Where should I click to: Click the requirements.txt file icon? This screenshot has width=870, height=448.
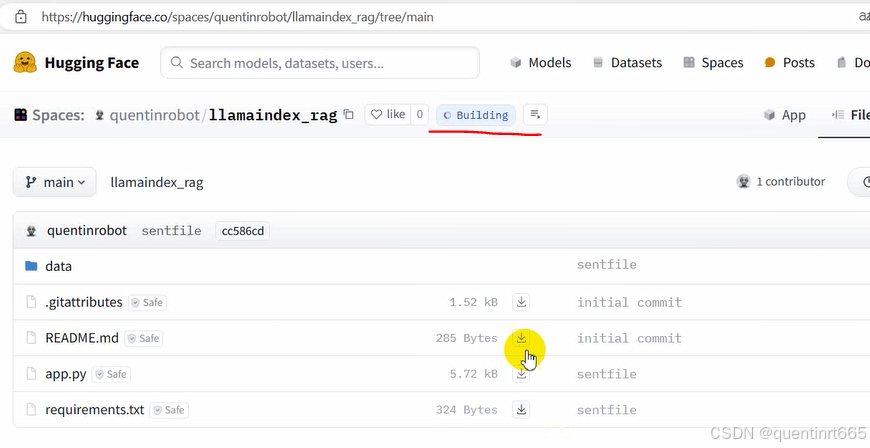32,410
